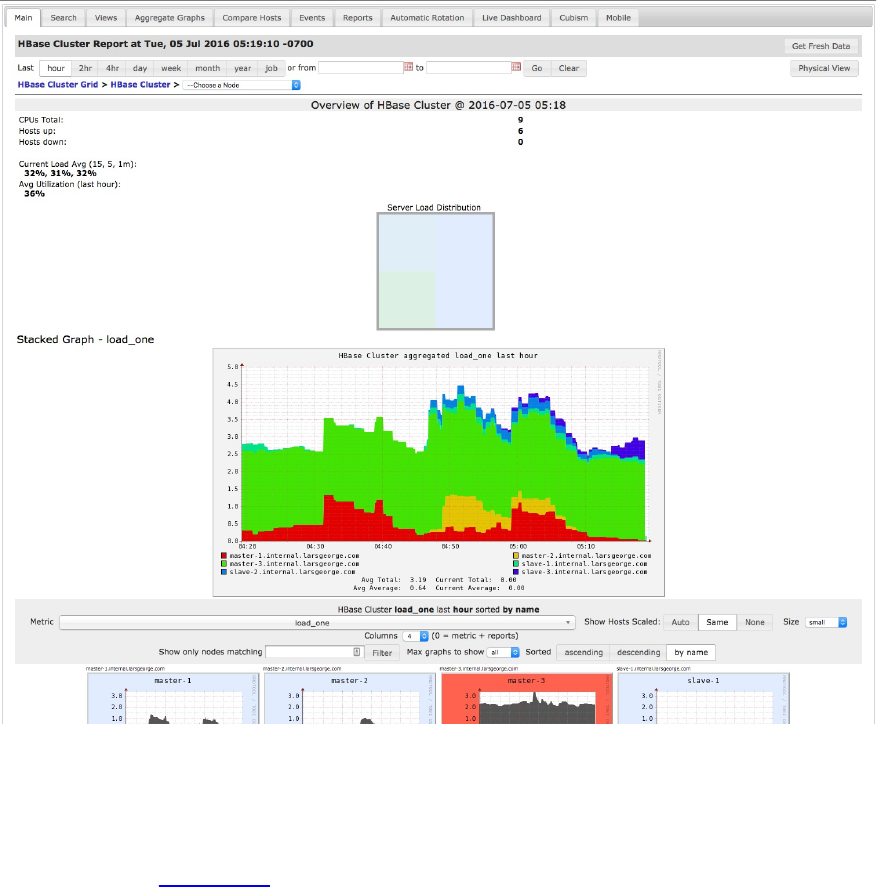
Task: Switch to the Search tab
Action: pyautogui.click(x=63, y=18)
